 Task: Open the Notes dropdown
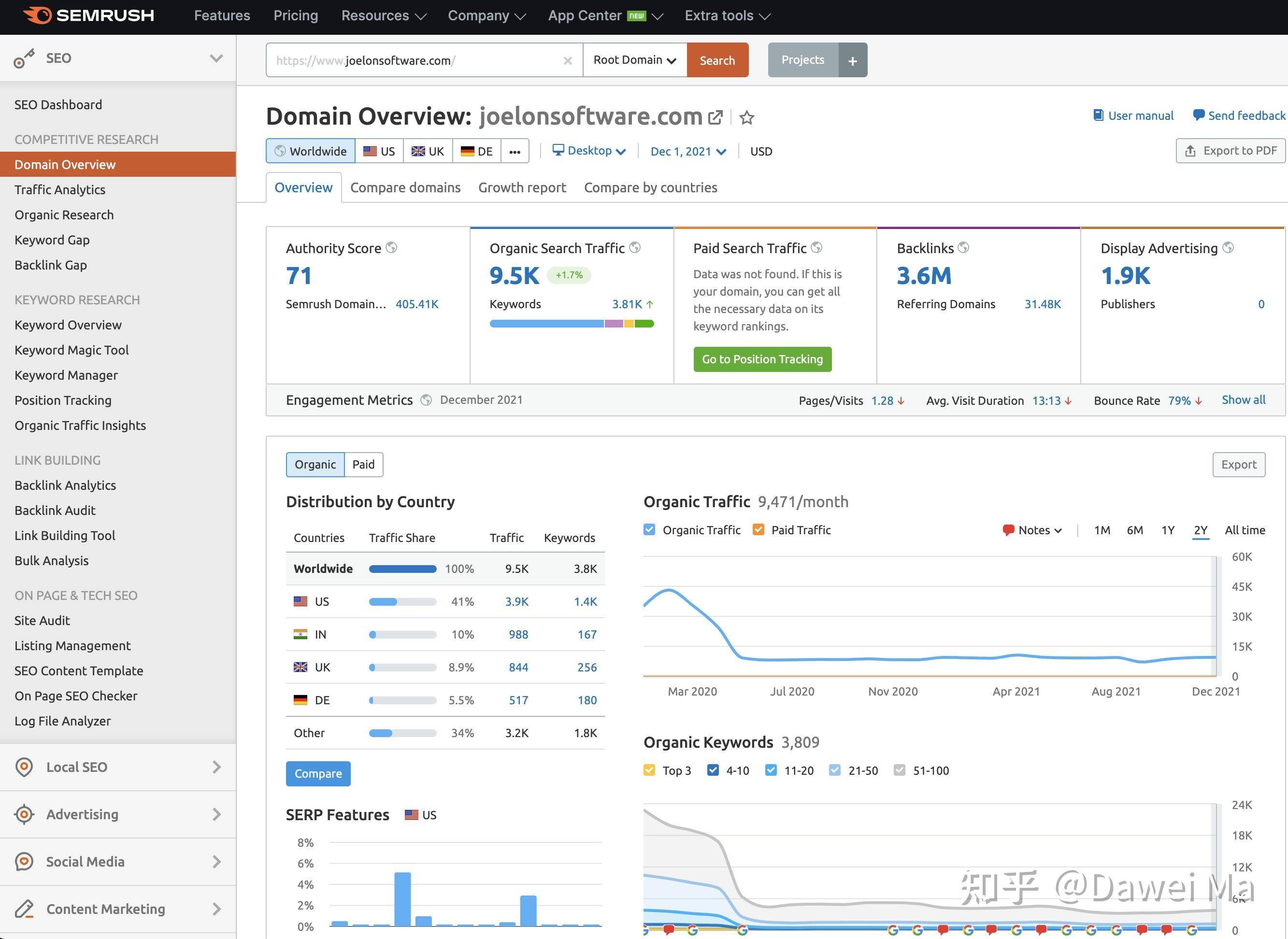pos(1033,530)
